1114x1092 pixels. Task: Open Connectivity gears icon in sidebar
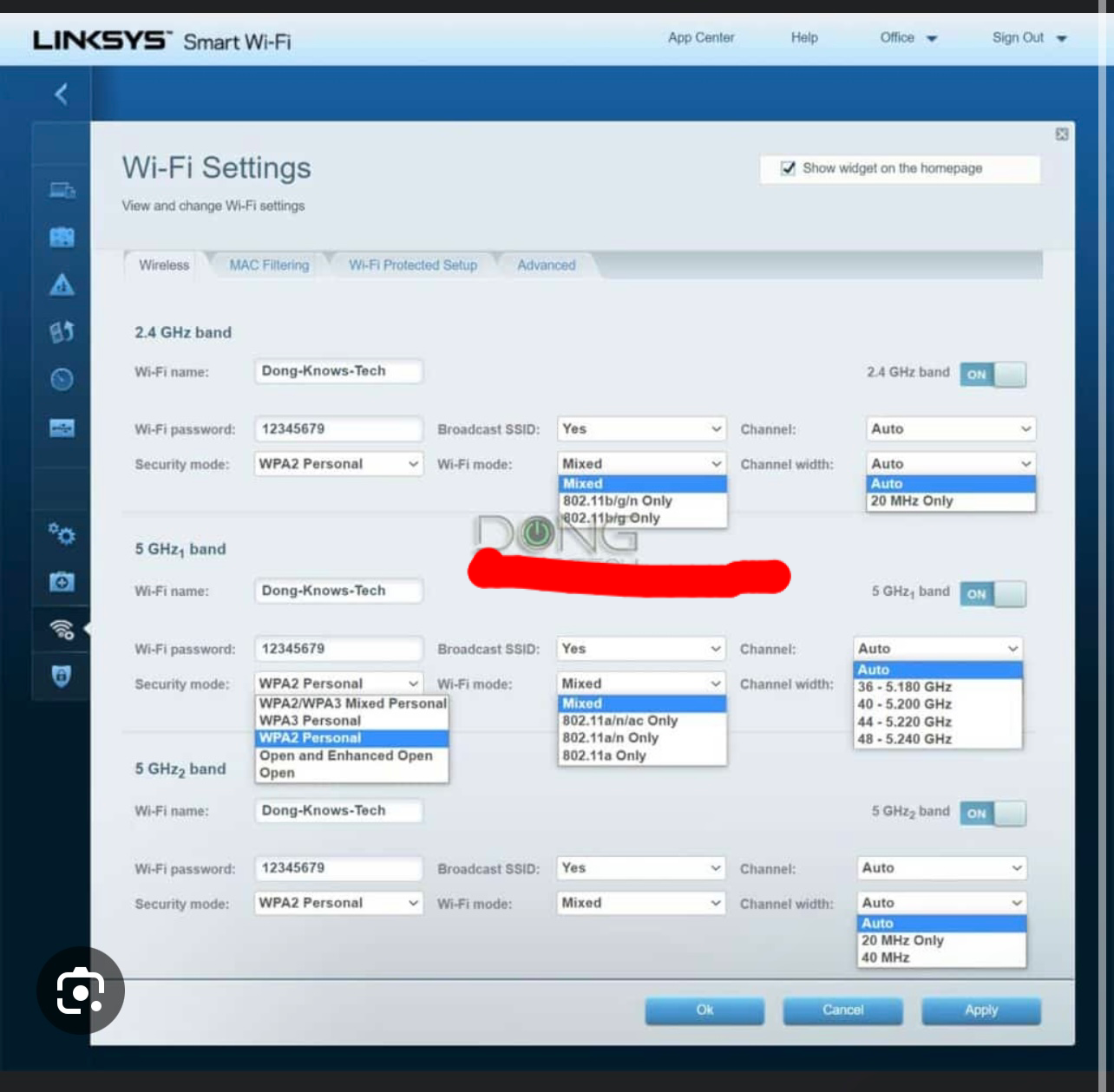click(x=62, y=533)
